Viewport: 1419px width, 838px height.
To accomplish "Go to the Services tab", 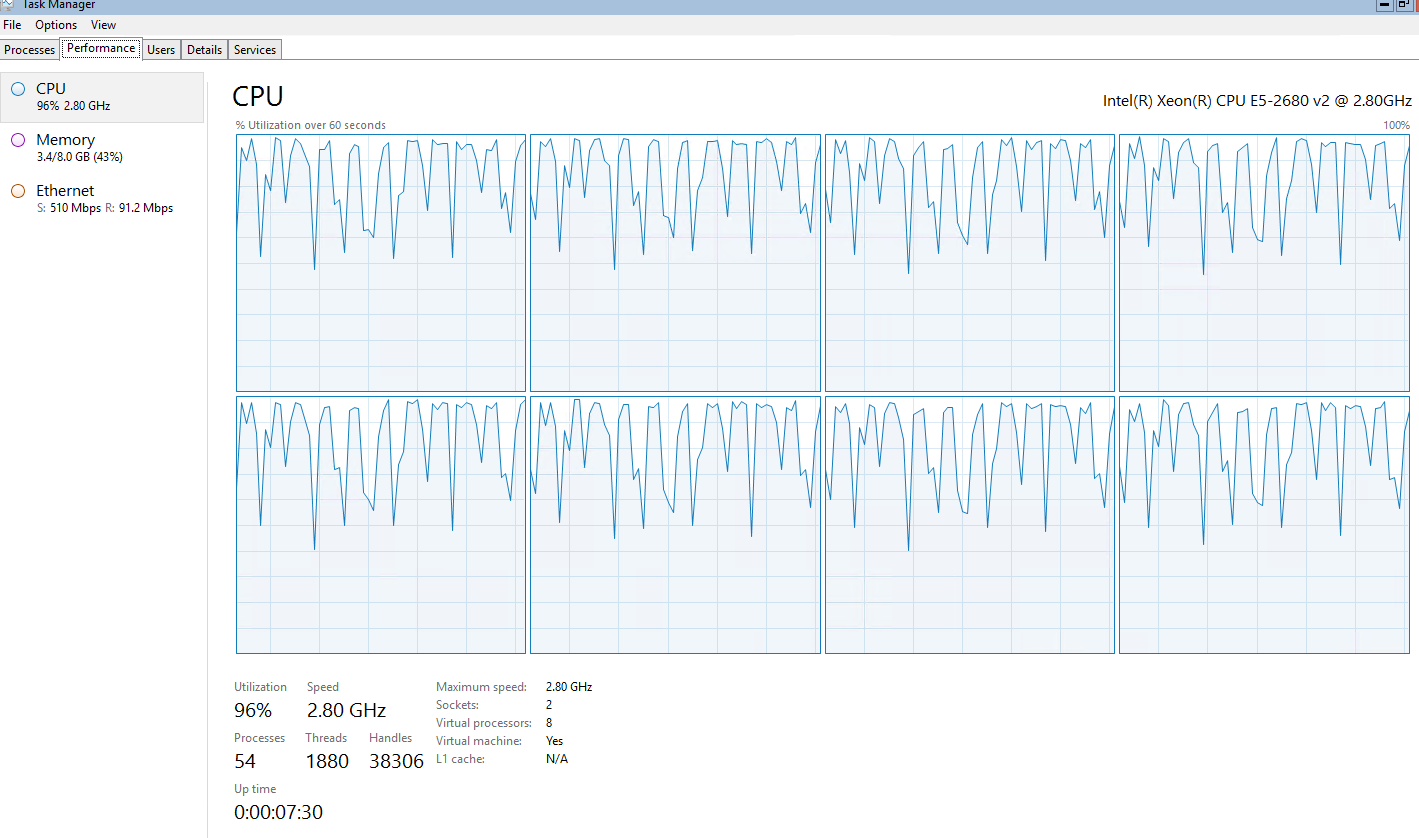I will (x=255, y=50).
